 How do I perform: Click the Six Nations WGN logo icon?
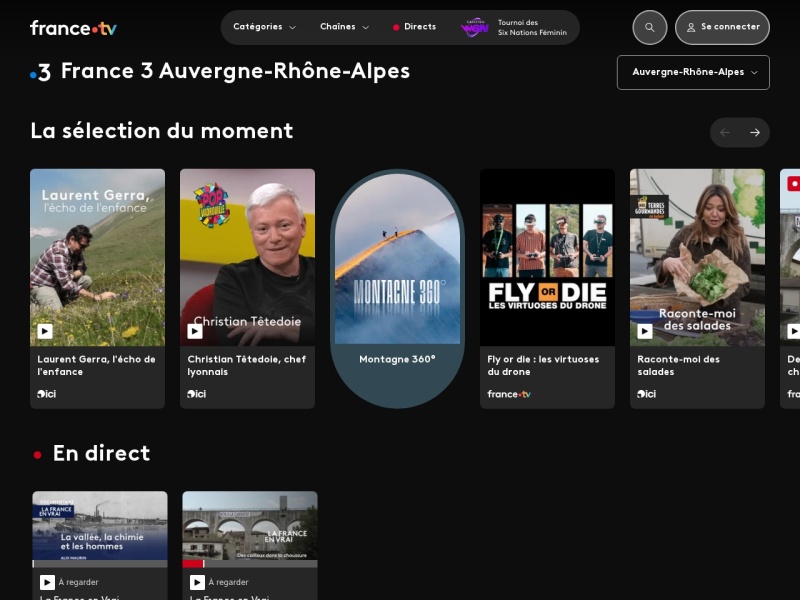(x=475, y=28)
